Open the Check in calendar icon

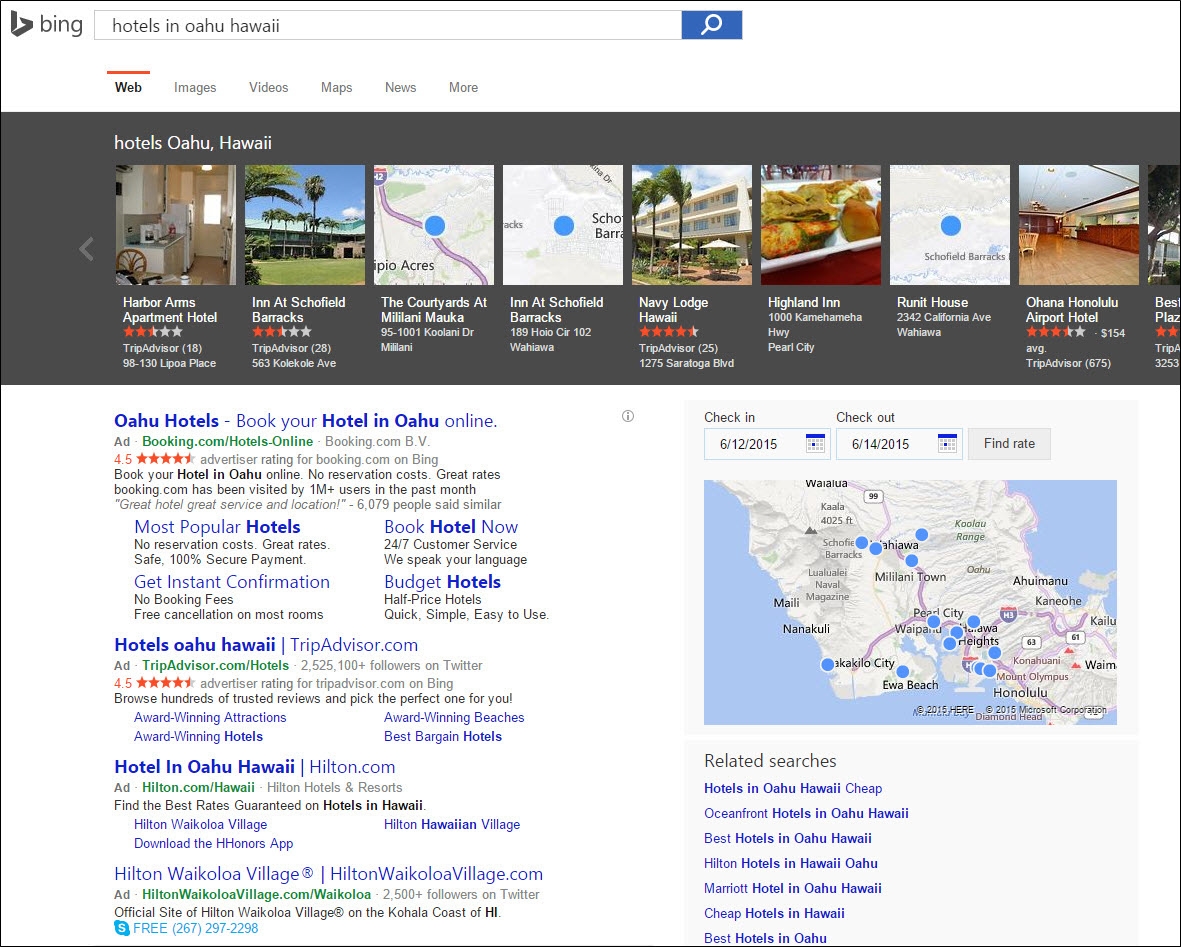(x=815, y=443)
